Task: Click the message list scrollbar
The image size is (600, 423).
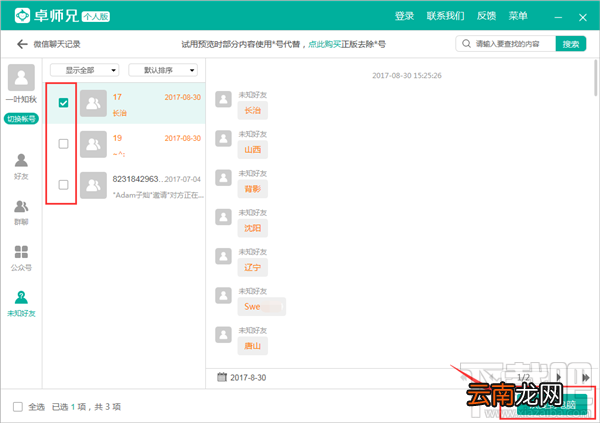Action: point(596,78)
